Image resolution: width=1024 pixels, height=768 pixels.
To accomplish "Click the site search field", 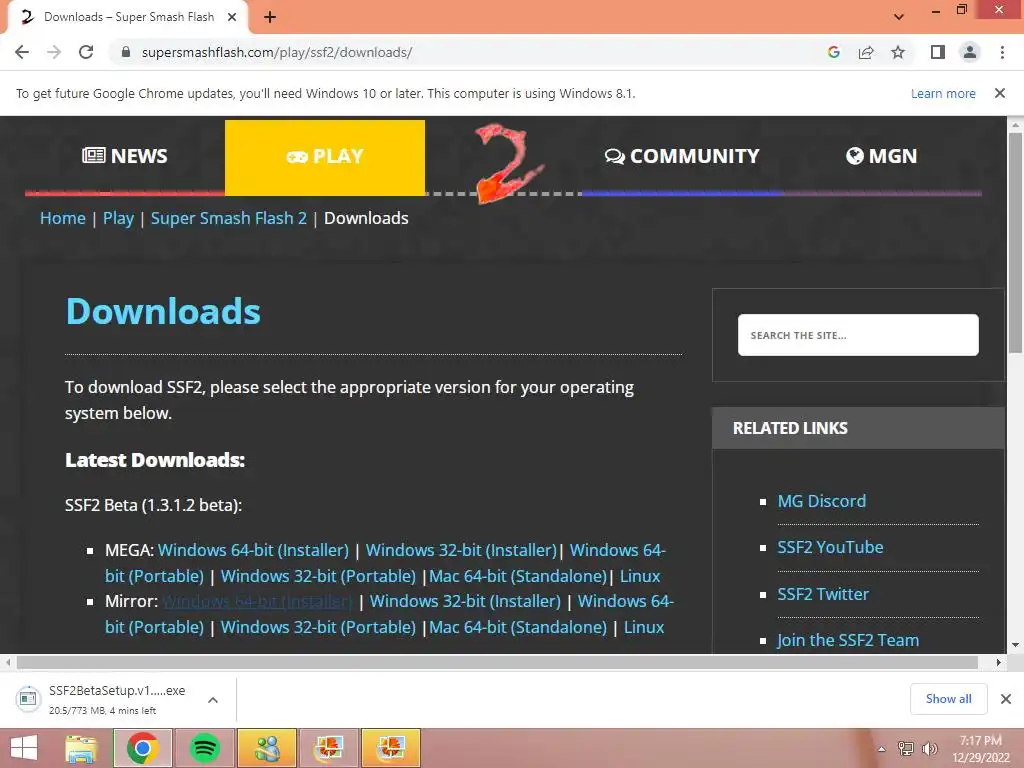I will point(858,335).
